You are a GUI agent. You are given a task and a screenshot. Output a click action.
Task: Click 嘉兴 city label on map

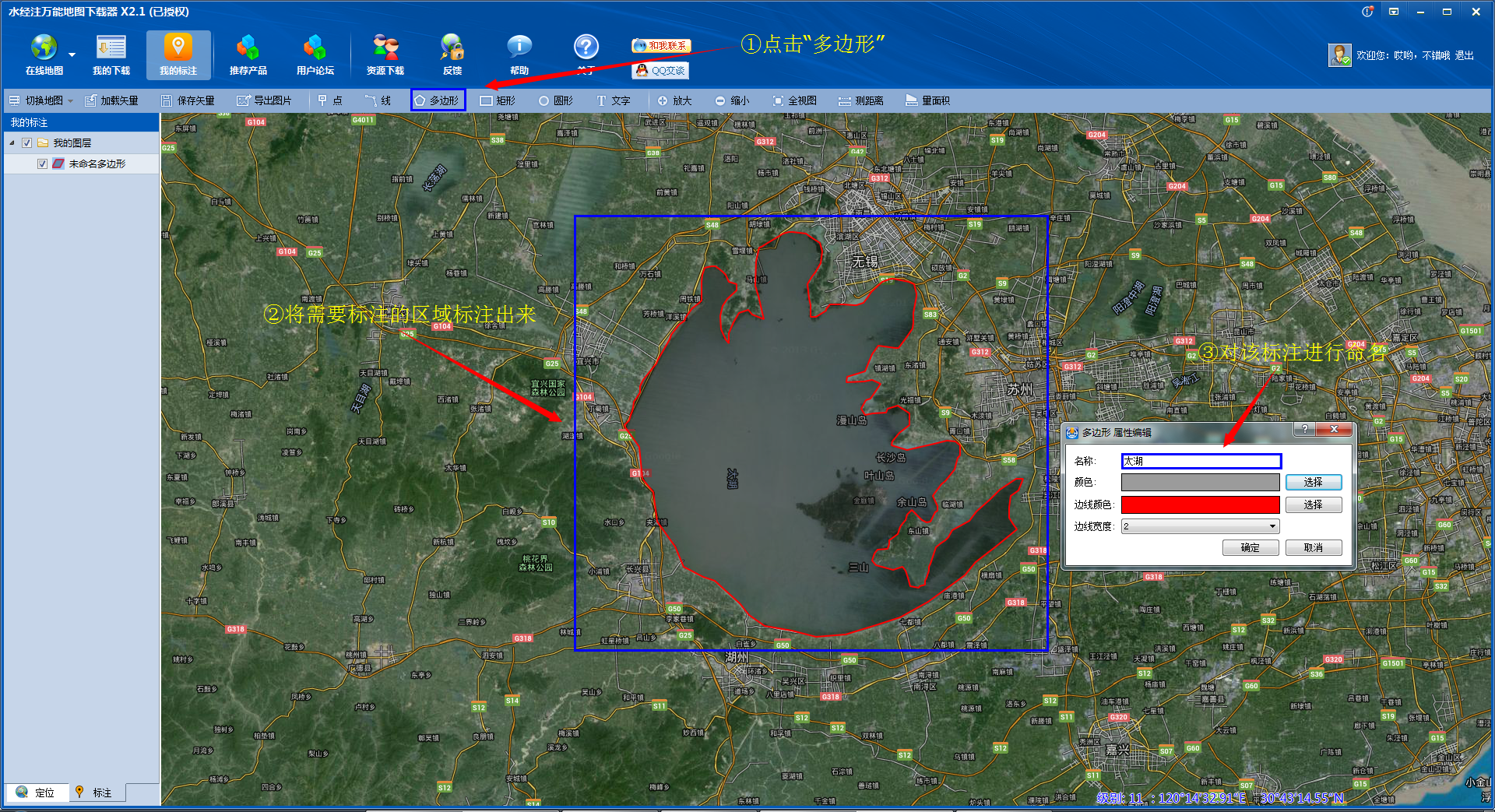1117,750
